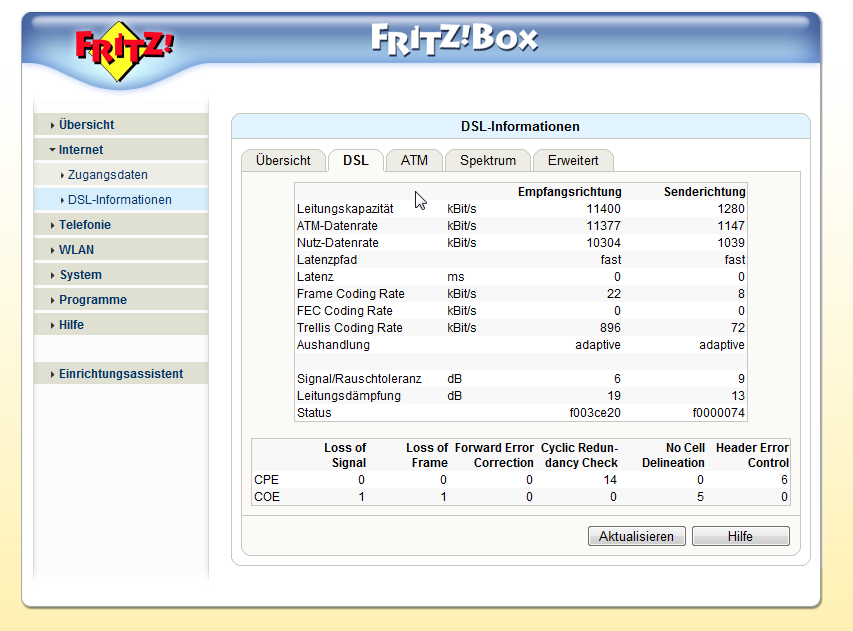The height and width of the screenshot is (631, 853).
Task: Click Status value f003ce20
Action: [x=595, y=413]
